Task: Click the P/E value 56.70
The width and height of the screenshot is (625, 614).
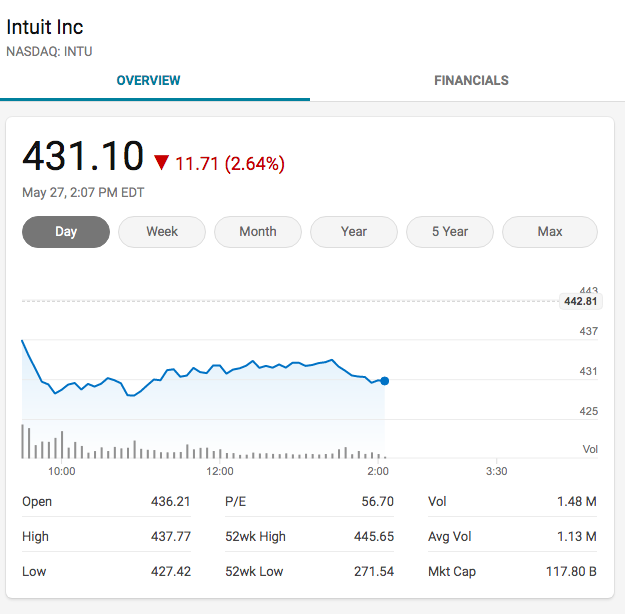Action: pyautogui.click(x=377, y=501)
